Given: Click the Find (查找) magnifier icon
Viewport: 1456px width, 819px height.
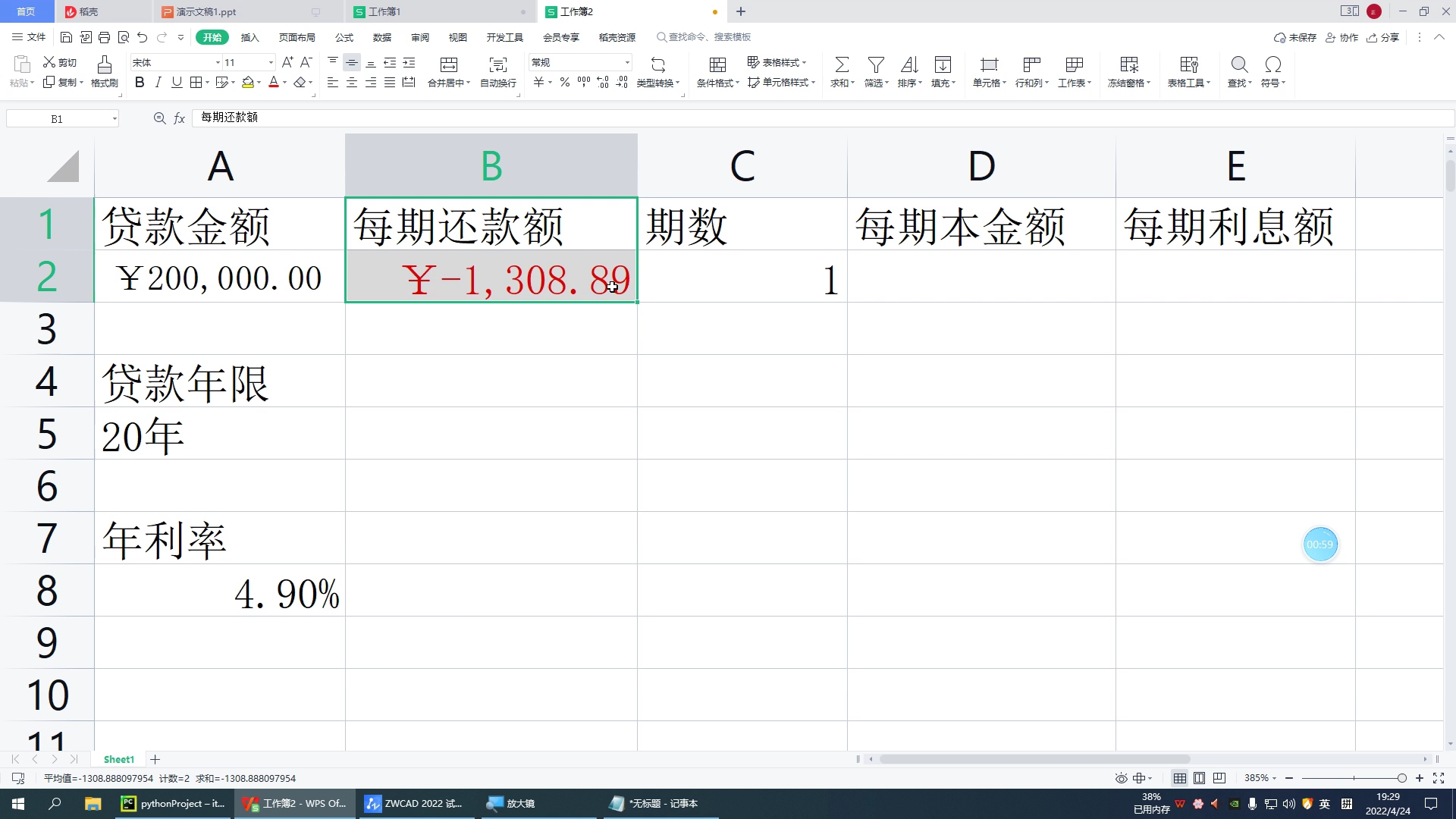Looking at the screenshot, I should 1239,64.
